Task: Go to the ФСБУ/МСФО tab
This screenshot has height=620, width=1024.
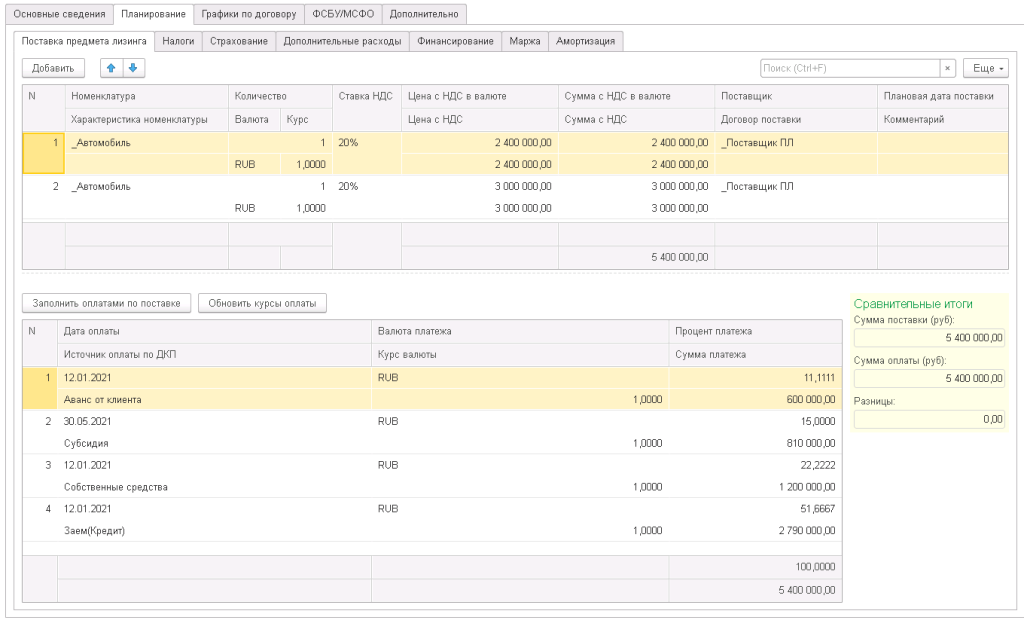Action: click(x=342, y=14)
